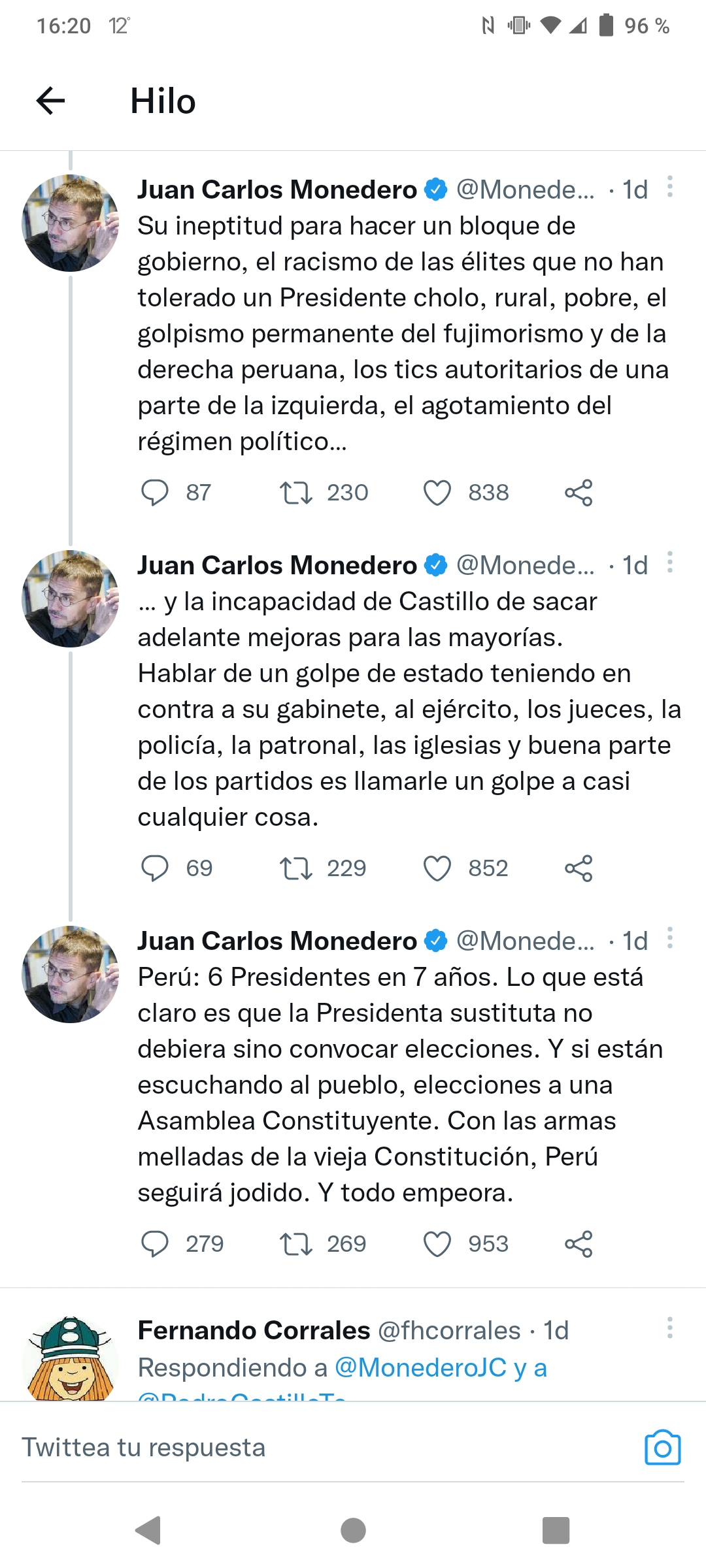Open Fernando Corrales profile name
The width and height of the screenshot is (706, 1568).
(x=254, y=1330)
